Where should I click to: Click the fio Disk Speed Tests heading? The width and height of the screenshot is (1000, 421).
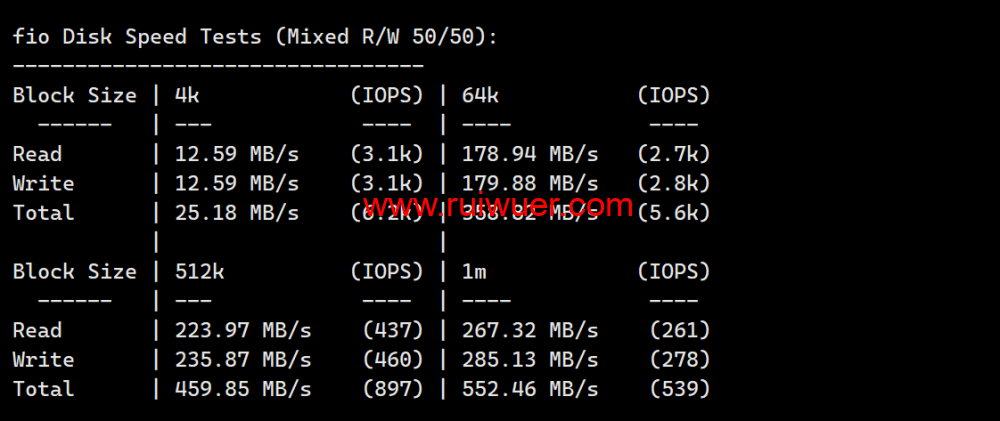tap(255, 37)
